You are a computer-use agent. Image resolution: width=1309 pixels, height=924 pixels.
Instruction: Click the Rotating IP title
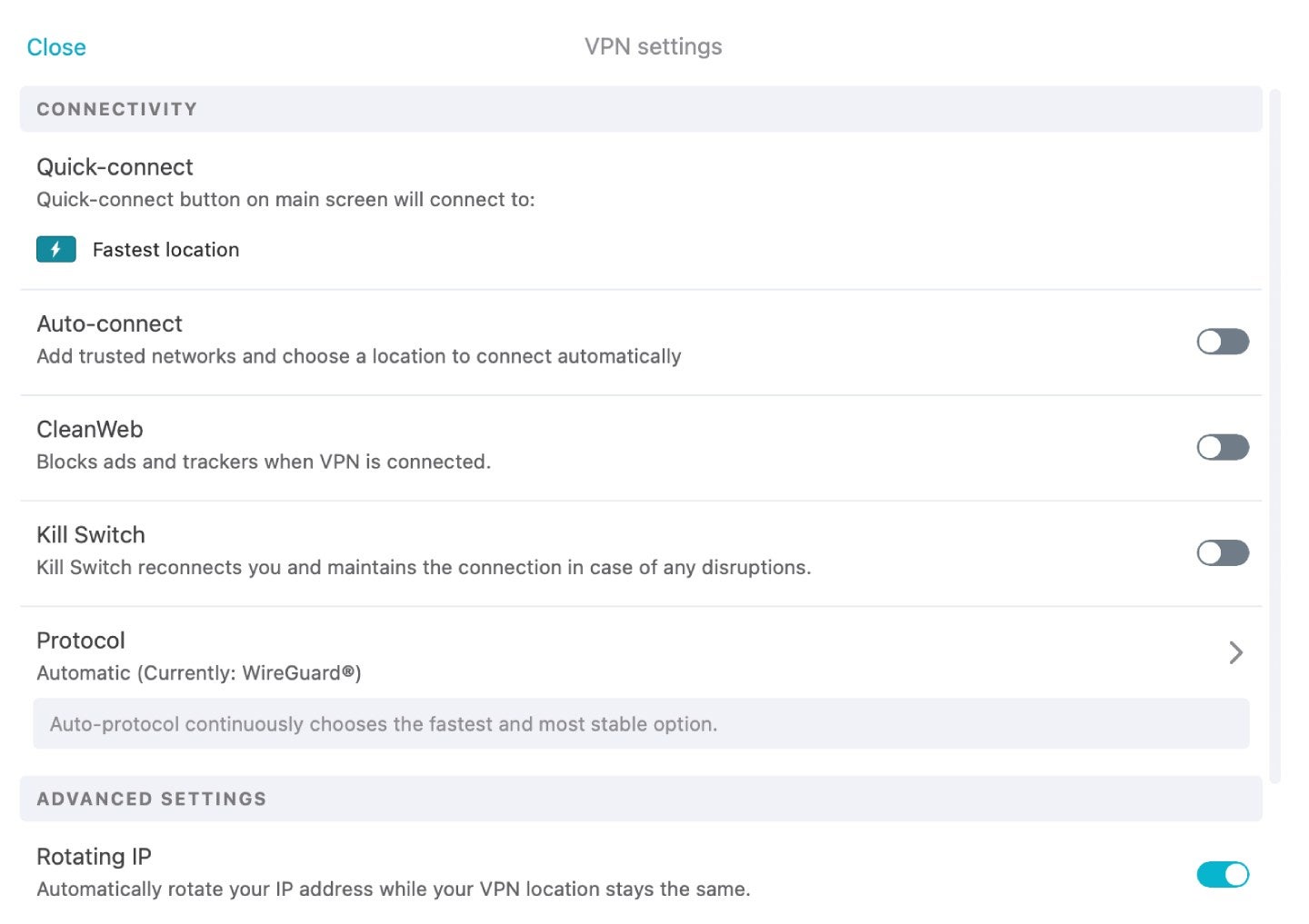click(x=94, y=857)
